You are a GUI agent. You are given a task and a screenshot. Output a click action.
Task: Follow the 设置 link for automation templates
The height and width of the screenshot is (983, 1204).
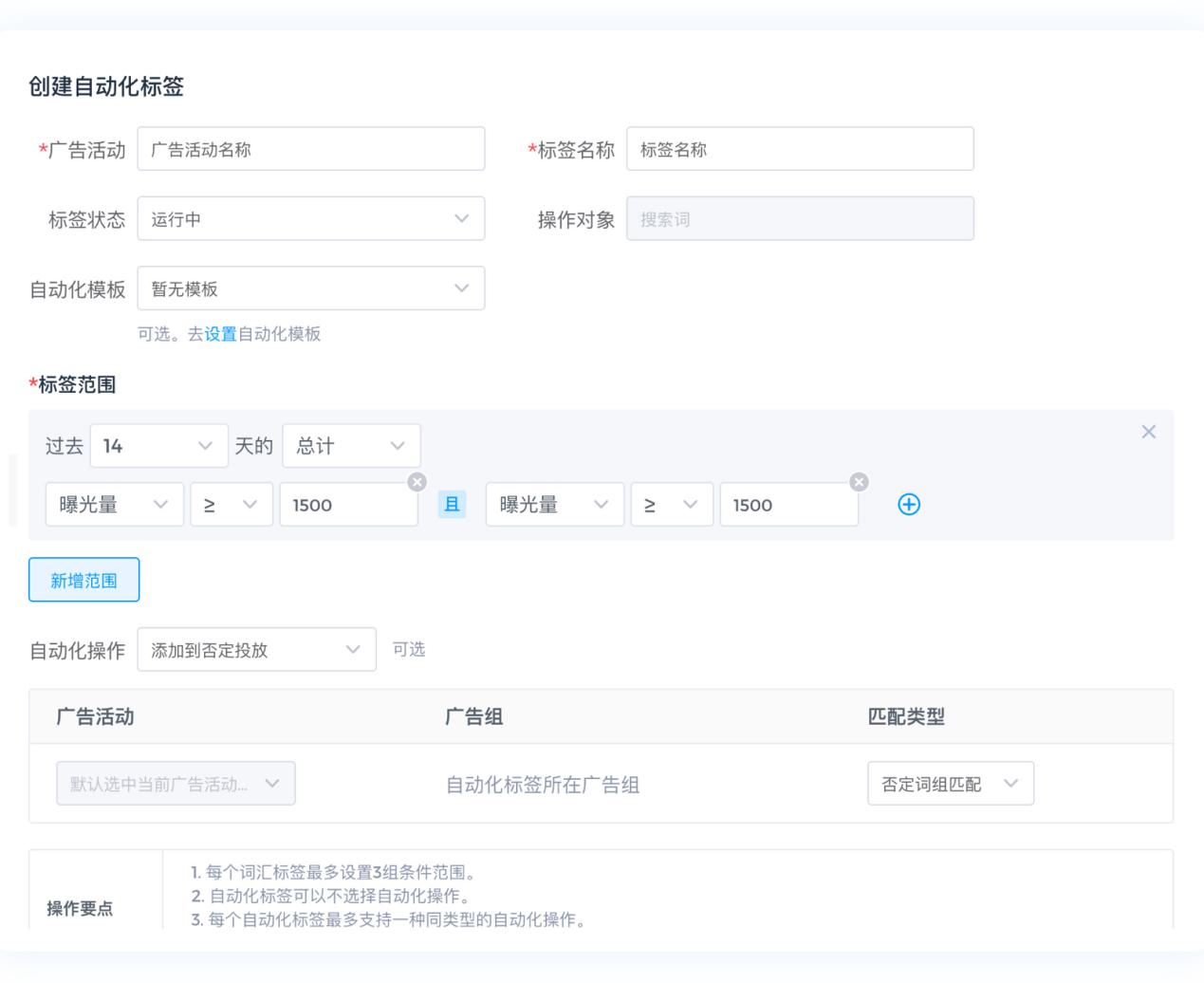(220, 334)
